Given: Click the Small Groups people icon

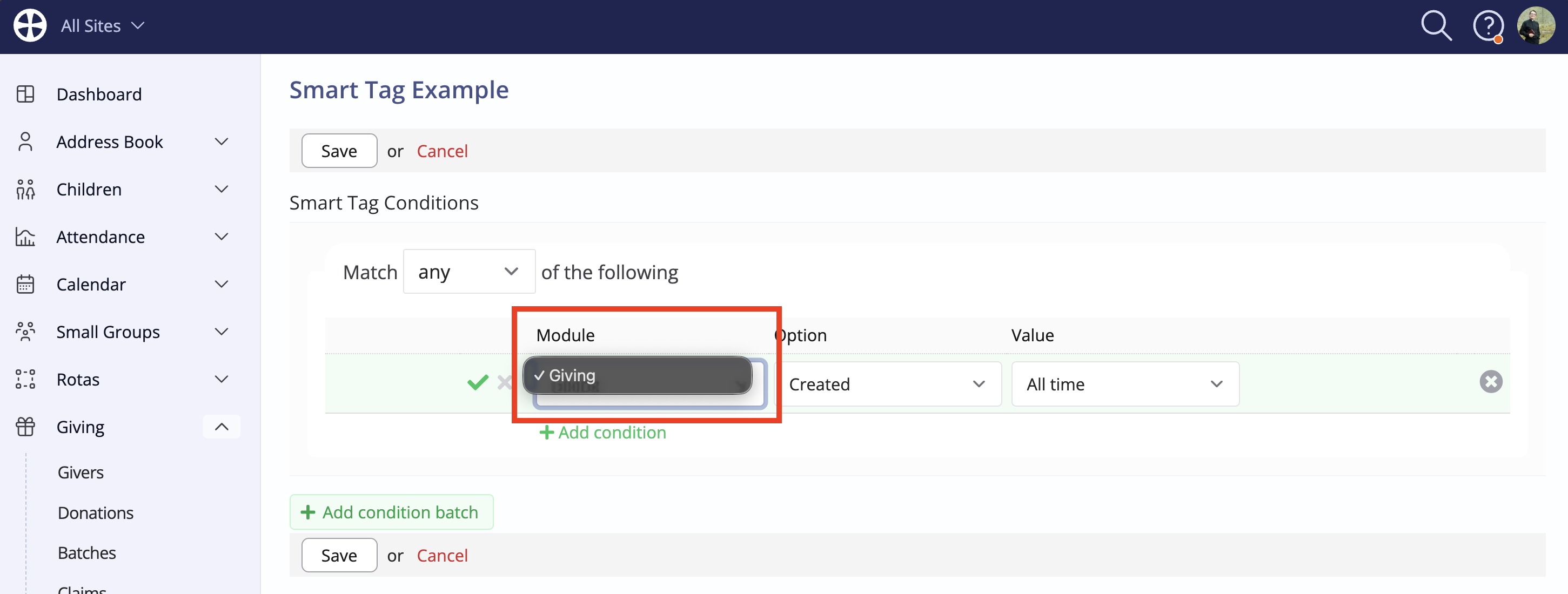Looking at the screenshot, I should [25, 332].
